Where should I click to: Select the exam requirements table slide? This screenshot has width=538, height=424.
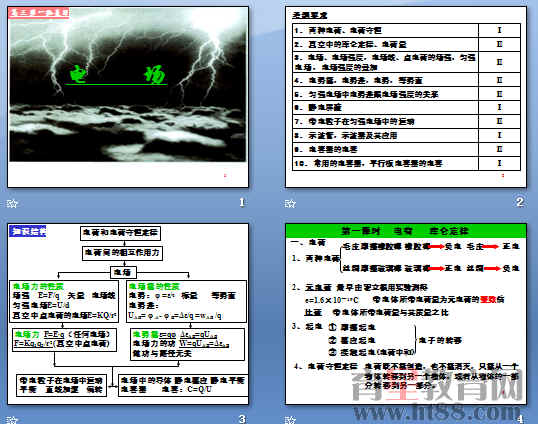coord(406,97)
